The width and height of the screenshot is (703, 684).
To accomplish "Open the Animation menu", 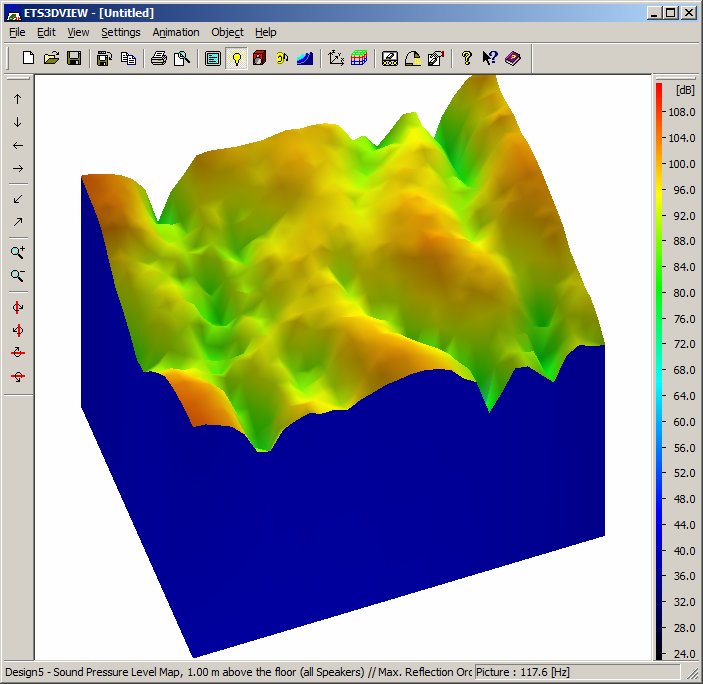I will point(176,32).
